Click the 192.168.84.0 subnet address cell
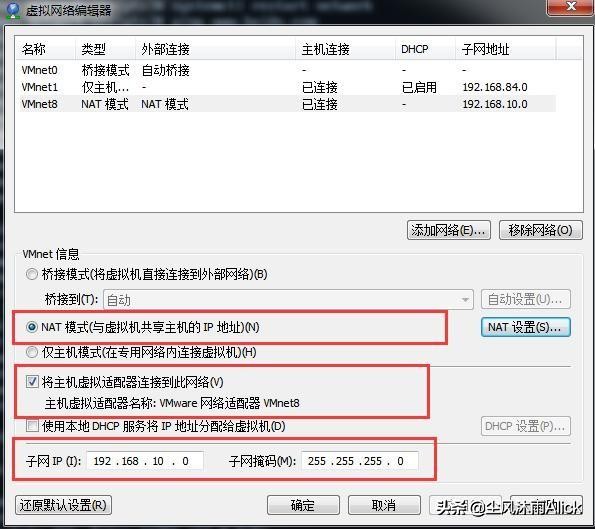Image resolution: width=595 pixels, height=529 pixels. click(x=495, y=87)
